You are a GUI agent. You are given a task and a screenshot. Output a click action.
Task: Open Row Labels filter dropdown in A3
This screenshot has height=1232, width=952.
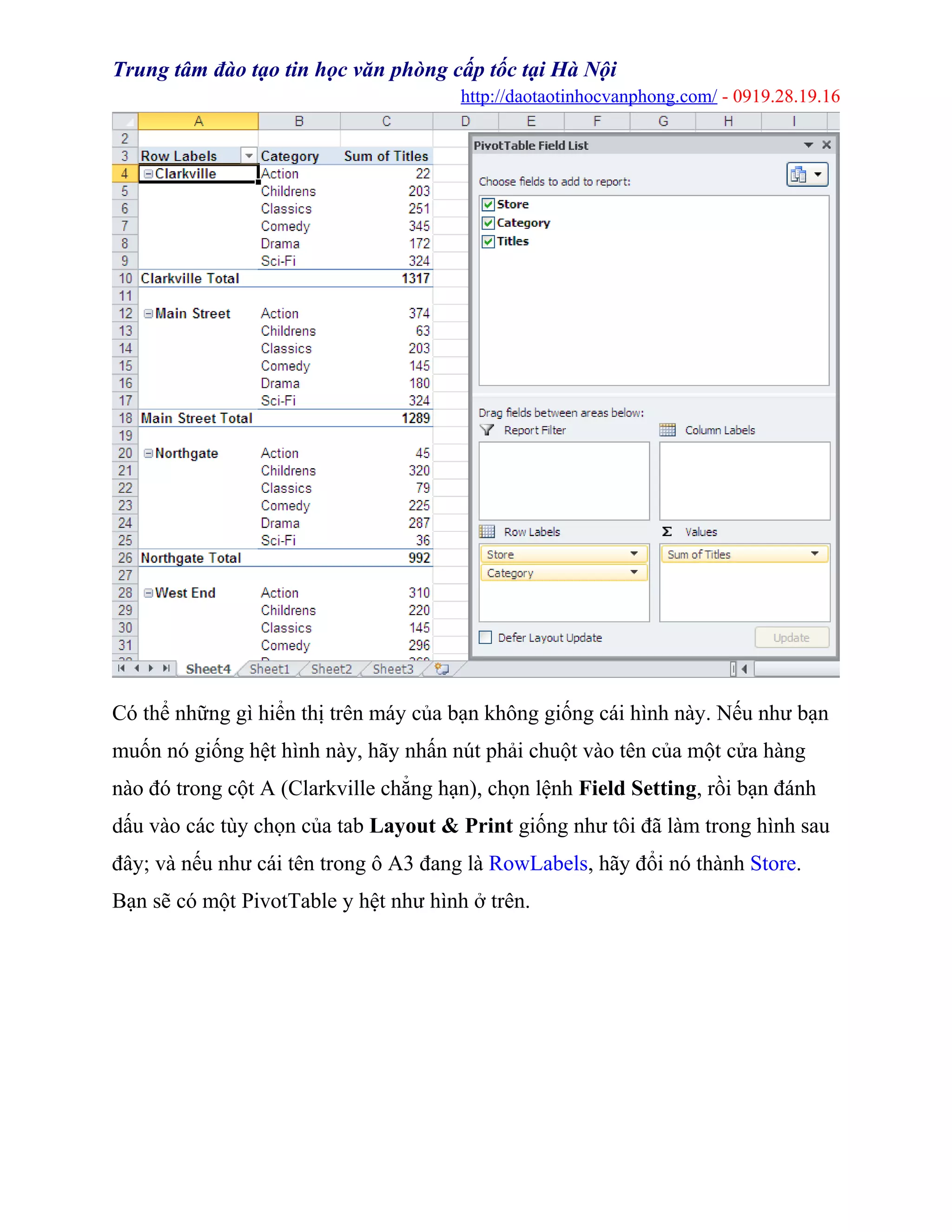click(x=249, y=156)
